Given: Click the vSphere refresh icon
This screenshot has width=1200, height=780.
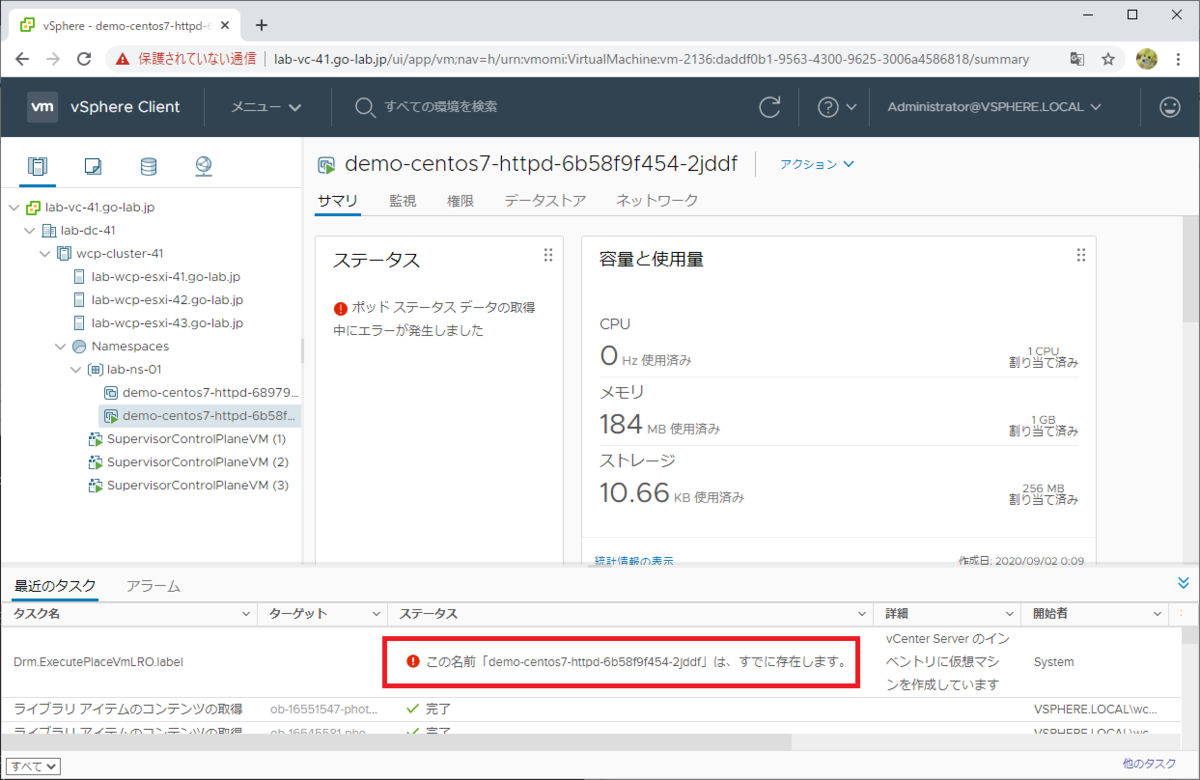Looking at the screenshot, I should [770, 107].
